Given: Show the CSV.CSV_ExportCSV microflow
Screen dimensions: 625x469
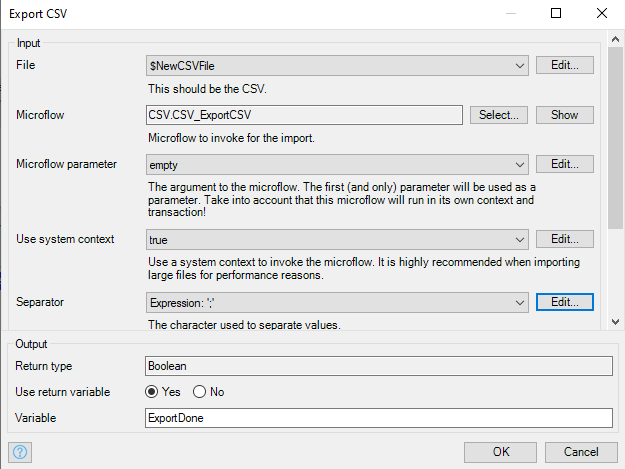Looking at the screenshot, I should 564,115.
